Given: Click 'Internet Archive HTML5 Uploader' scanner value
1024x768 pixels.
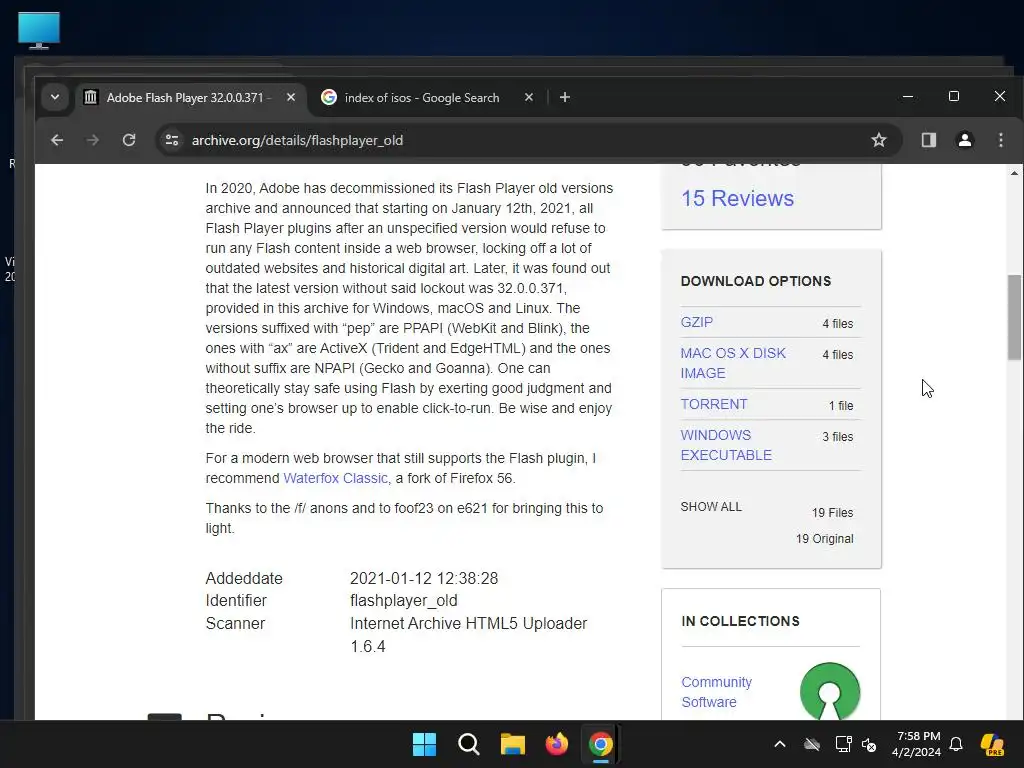Looking at the screenshot, I should click(x=468, y=624).
